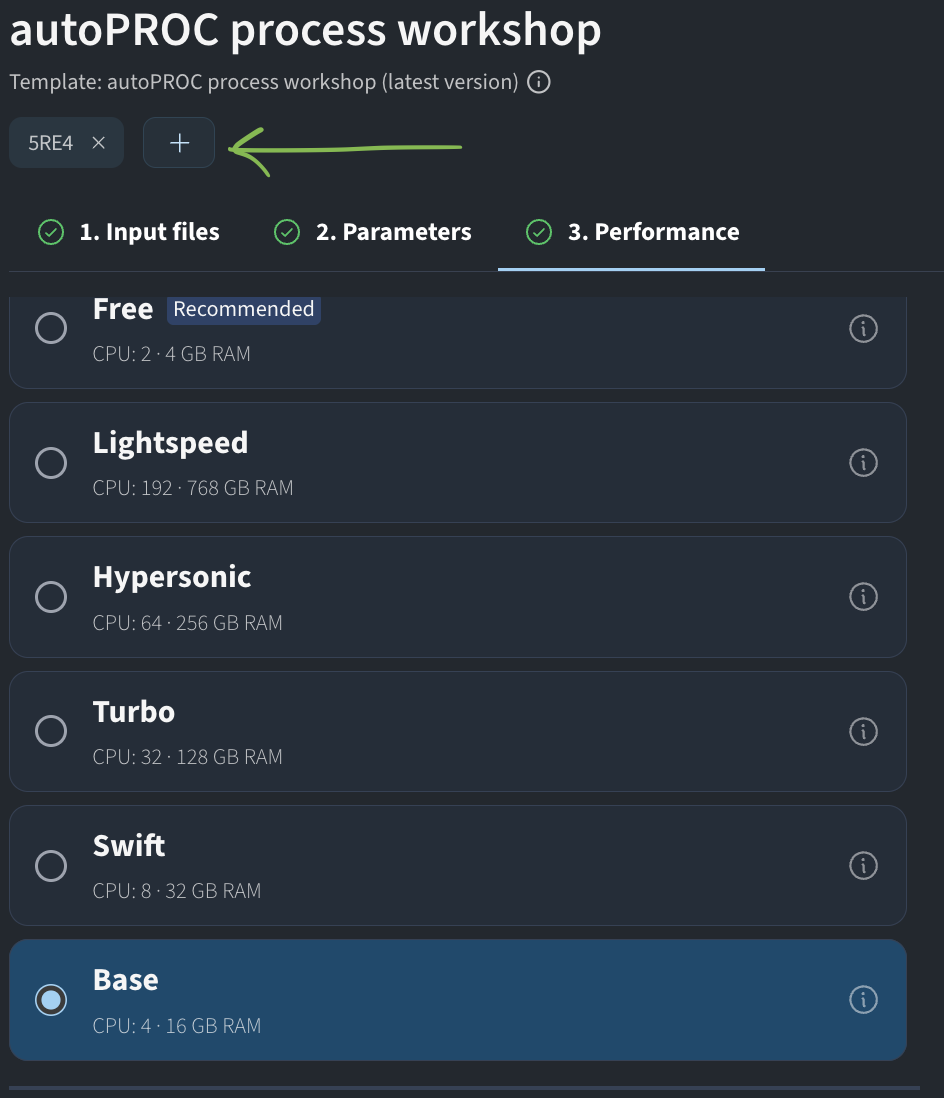The width and height of the screenshot is (944, 1098).
Task: Select the Free radio button
Action: (x=51, y=328)
